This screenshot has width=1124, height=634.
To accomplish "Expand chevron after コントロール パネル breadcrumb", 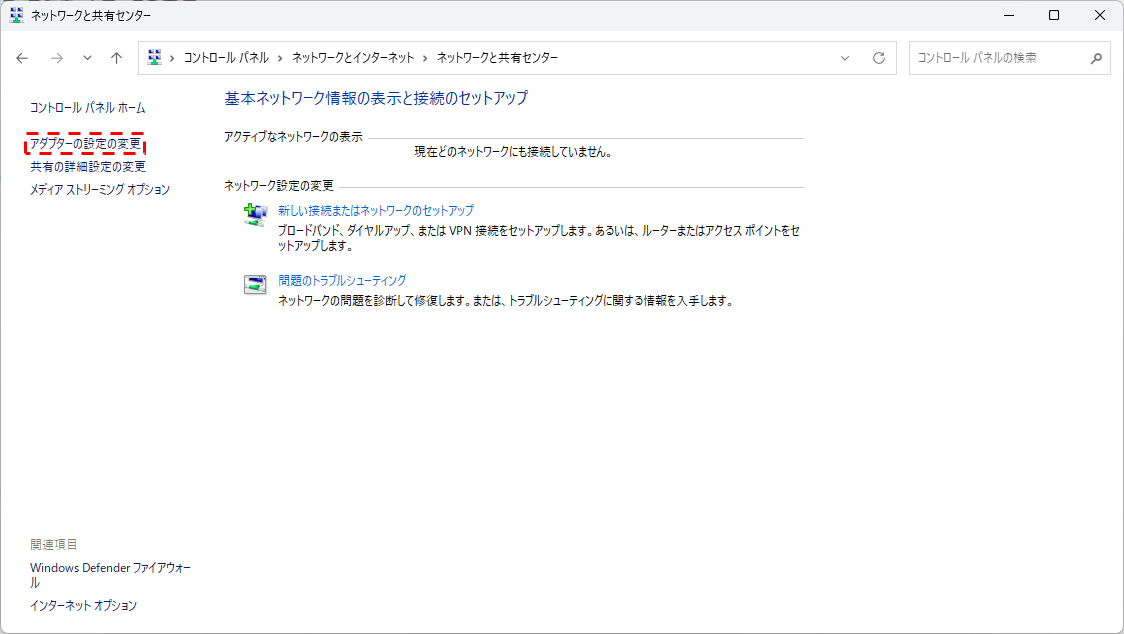I will point(280,58).
